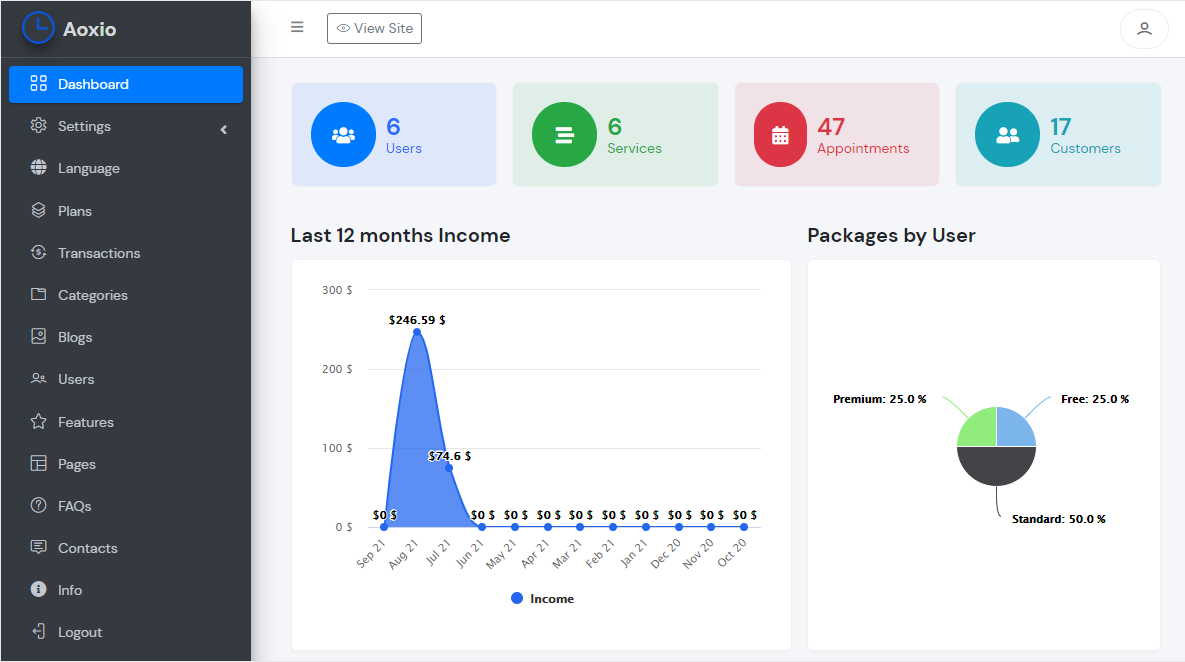
Task: Expand the Settings menu chevron arrow
Action: coord(224,129)
